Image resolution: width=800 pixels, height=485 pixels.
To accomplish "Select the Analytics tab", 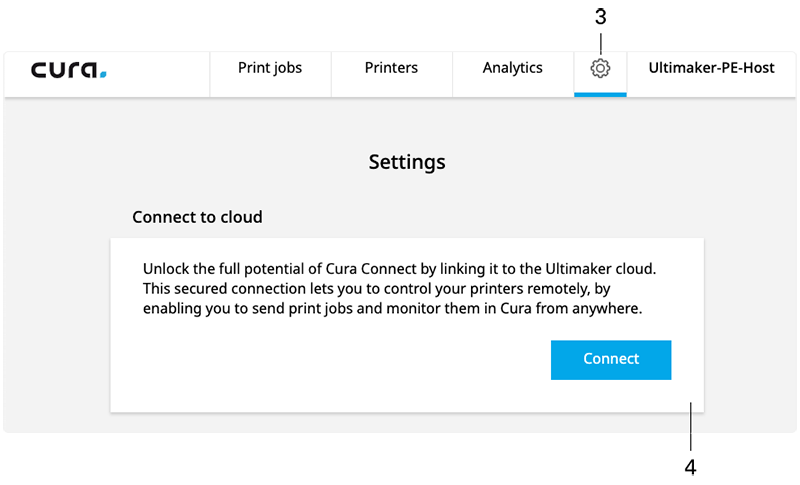I will pyautogui.click(x=512, y=69).
